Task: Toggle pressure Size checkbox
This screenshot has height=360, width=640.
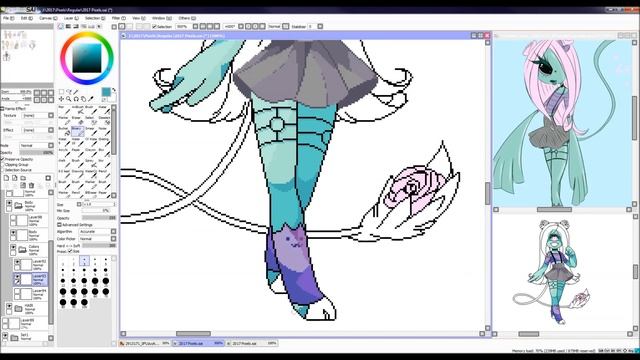Action: [70, 251]
